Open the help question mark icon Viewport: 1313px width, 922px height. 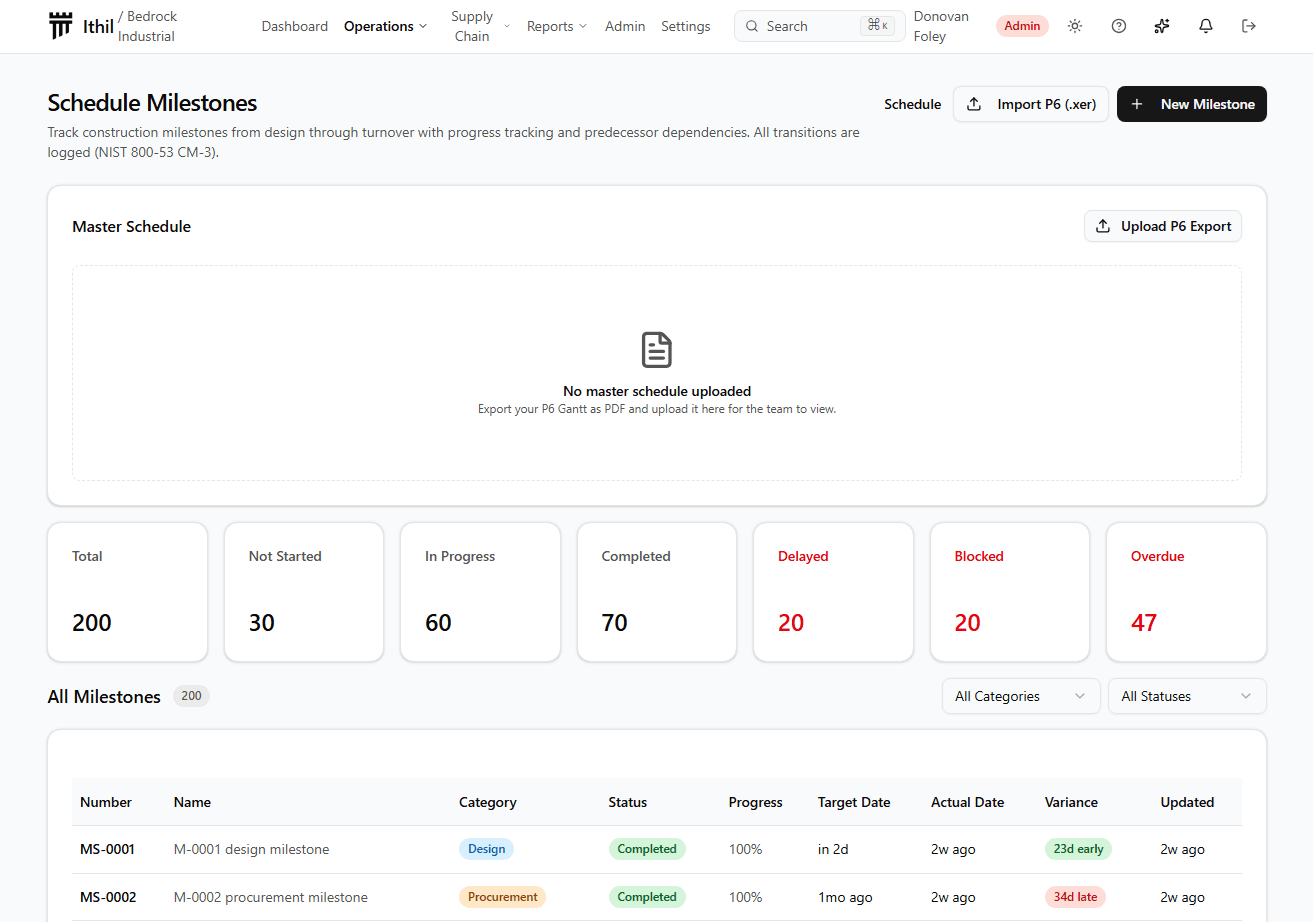[x=1119, y=26]
